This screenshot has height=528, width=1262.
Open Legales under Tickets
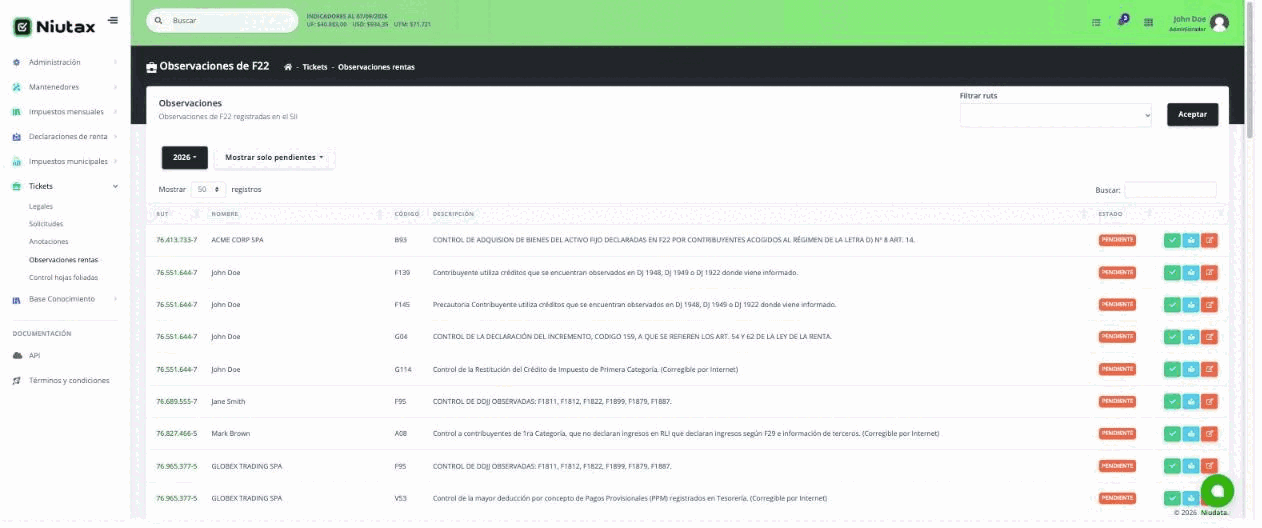[x=41, y=206]
